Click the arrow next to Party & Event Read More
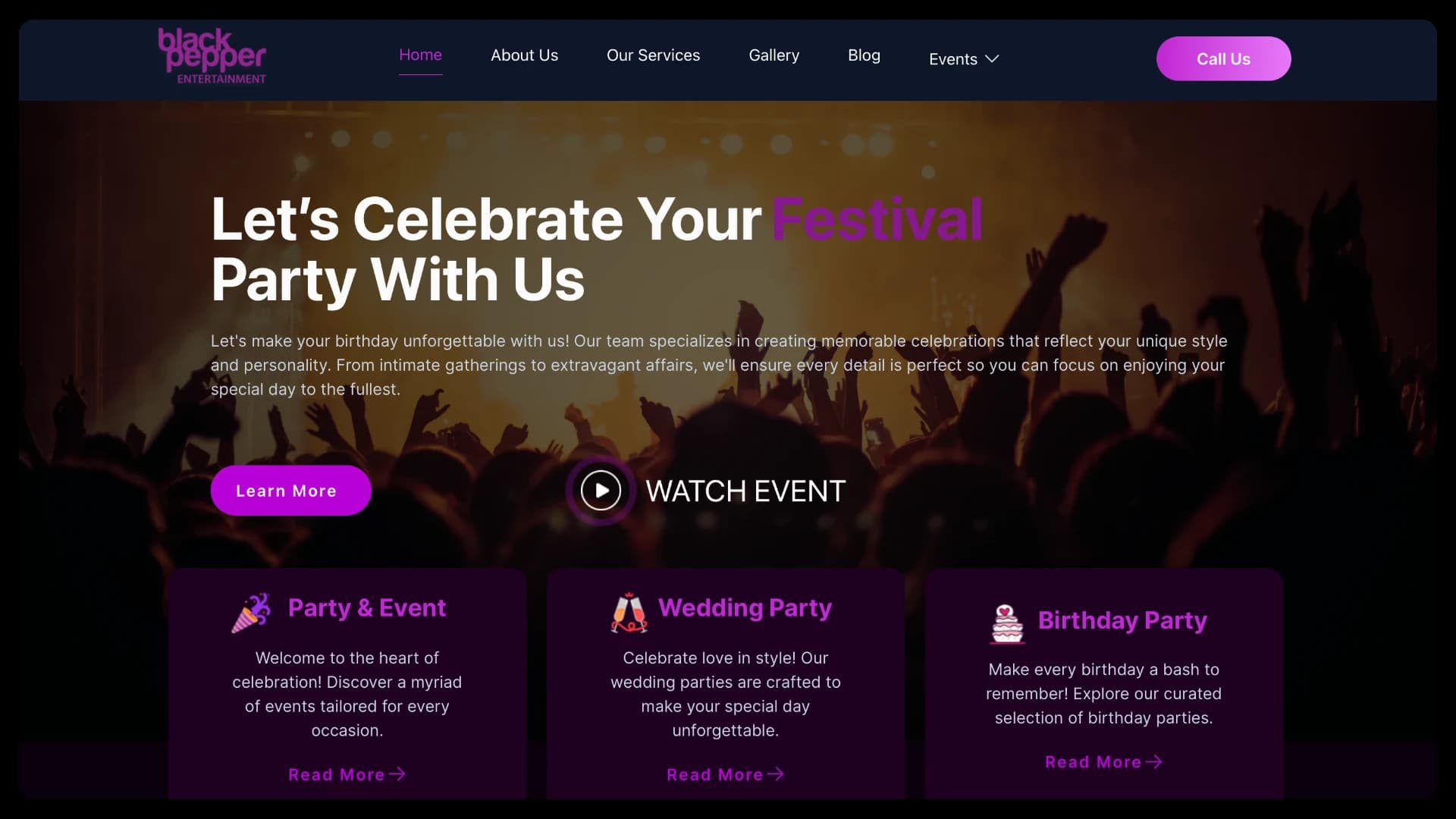The height and width of the screenshot is (819, 1456). point(397,773)
